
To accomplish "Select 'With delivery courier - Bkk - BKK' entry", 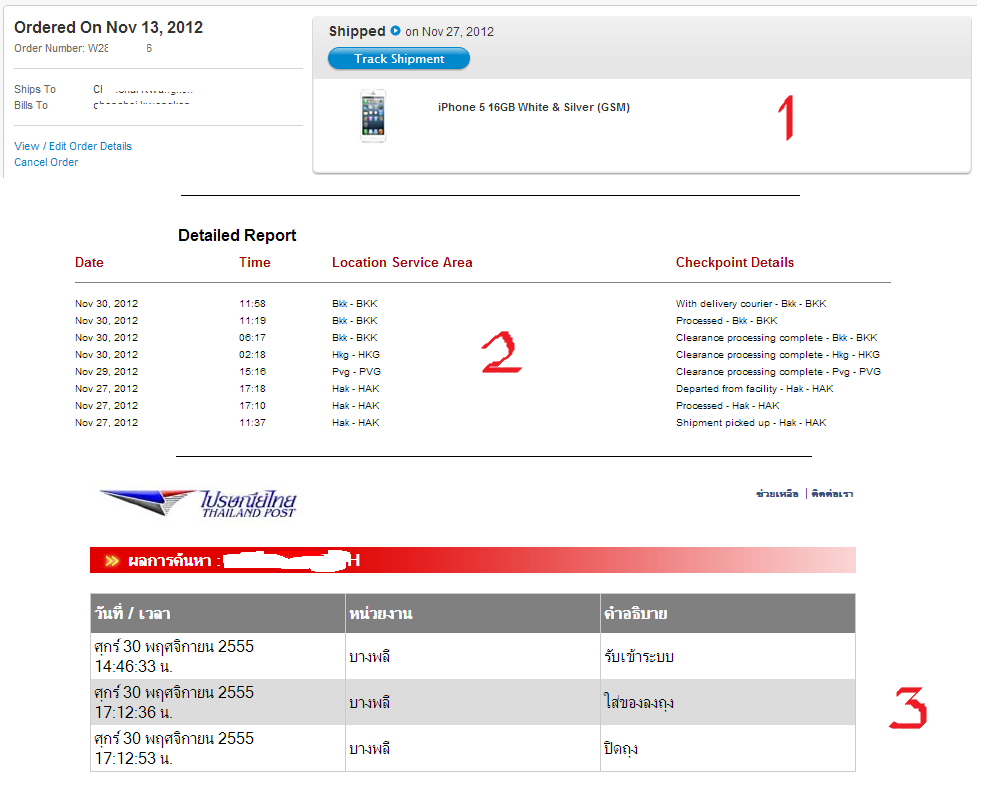I will [751, 303].
